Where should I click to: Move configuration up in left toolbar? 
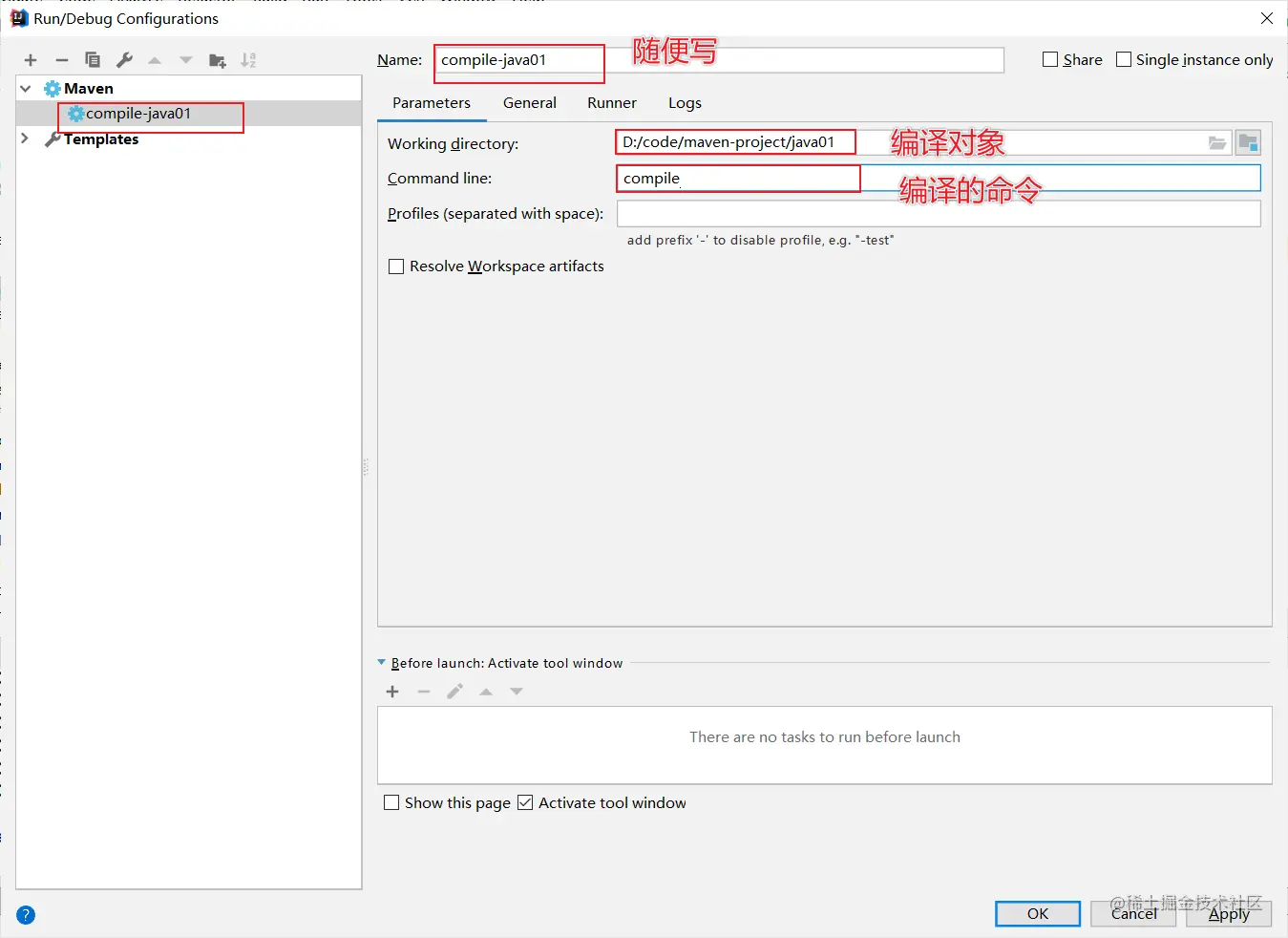pos(155,60)
